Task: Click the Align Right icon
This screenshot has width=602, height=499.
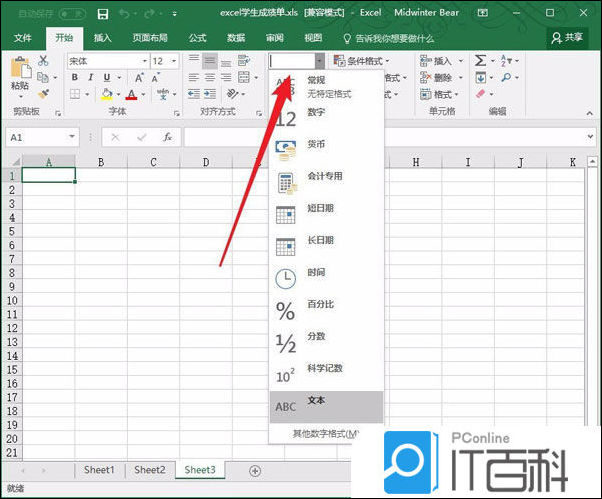Action: pyautogui.click(x=226, y=78)
